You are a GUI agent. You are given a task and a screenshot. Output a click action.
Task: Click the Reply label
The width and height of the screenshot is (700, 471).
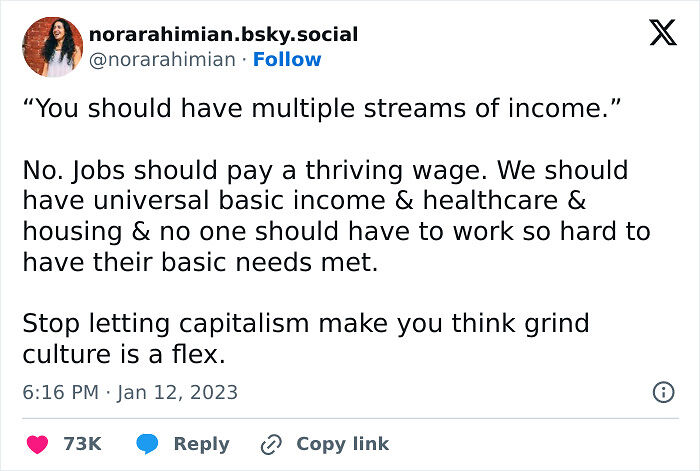(x=201, y=444)
